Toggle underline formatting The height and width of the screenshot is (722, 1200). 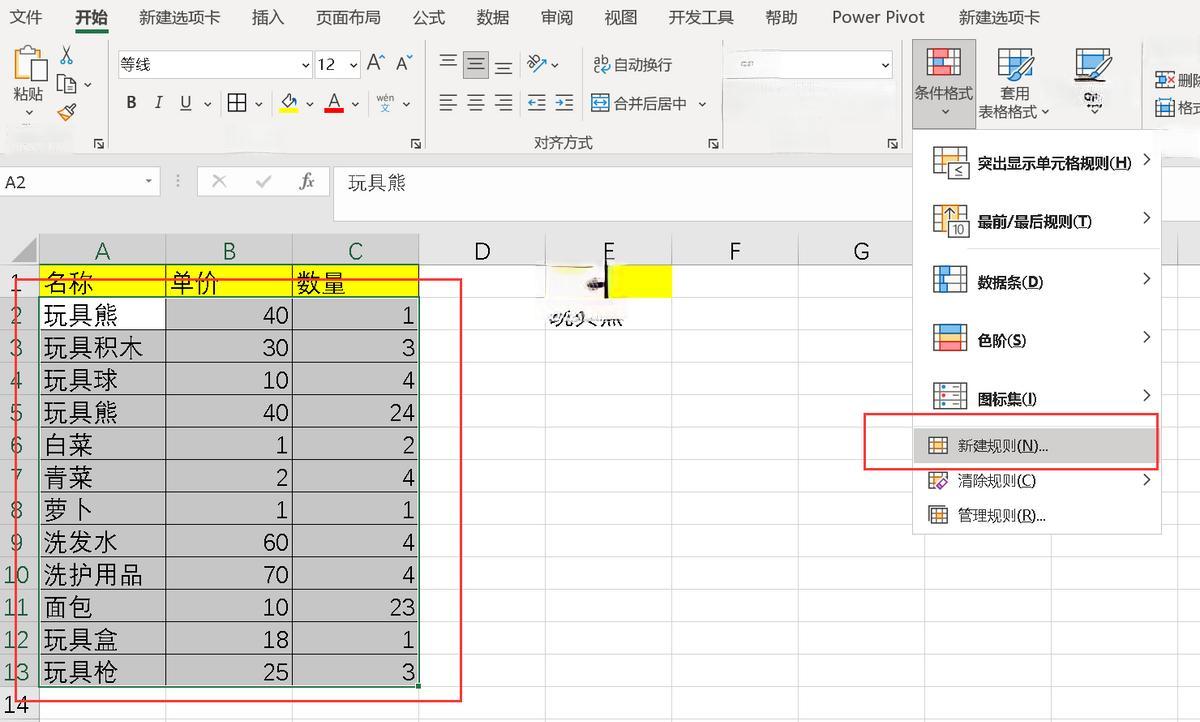(185, 101)
